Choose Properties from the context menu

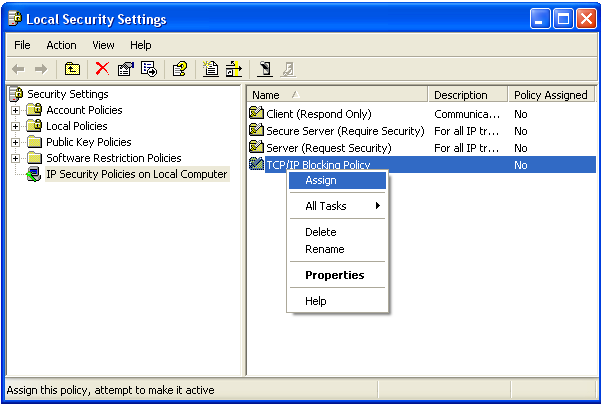pyautogui.click(x=337, y=275)
